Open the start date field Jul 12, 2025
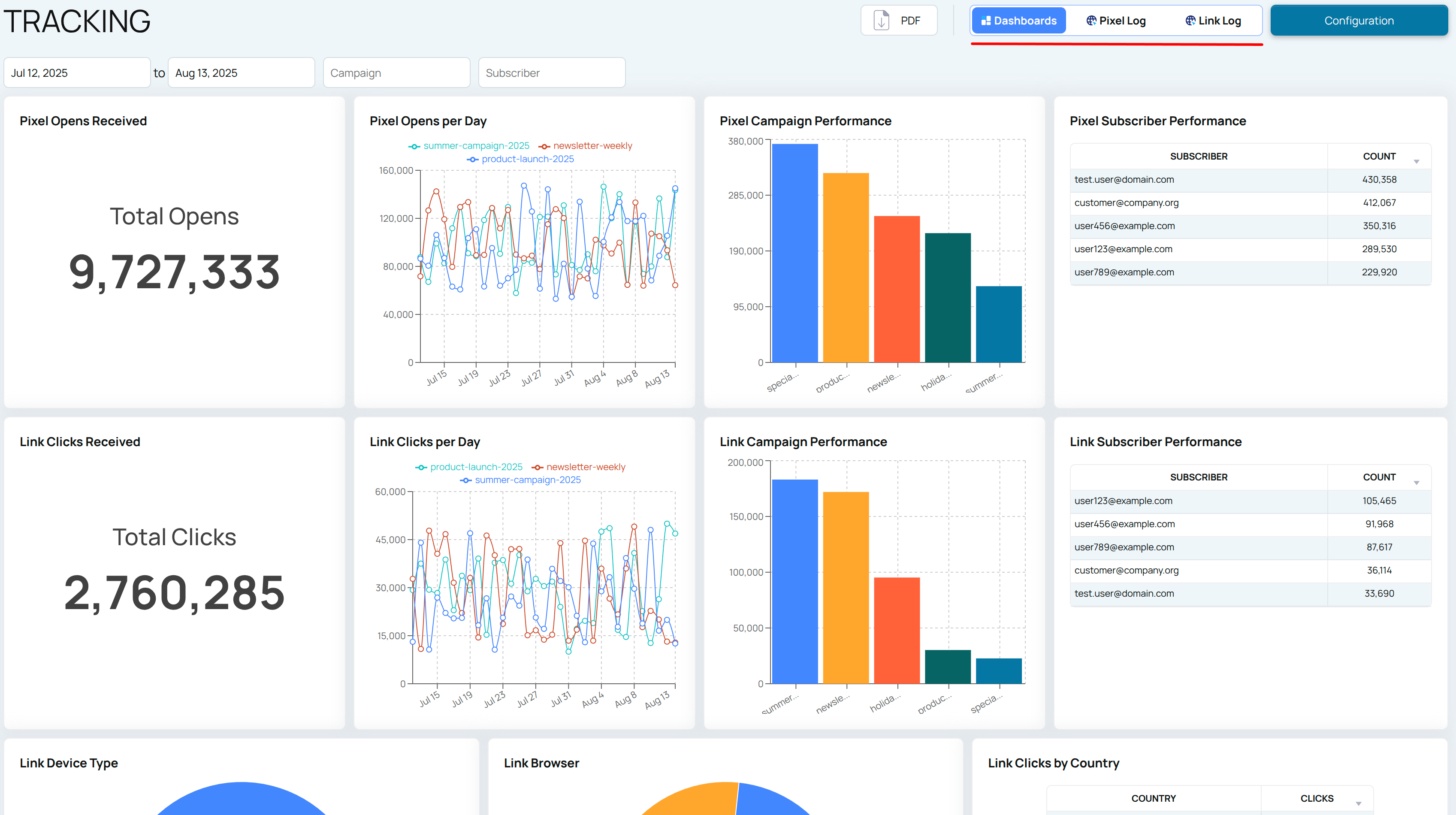1456x815 pixels. (x=77, y=73)
